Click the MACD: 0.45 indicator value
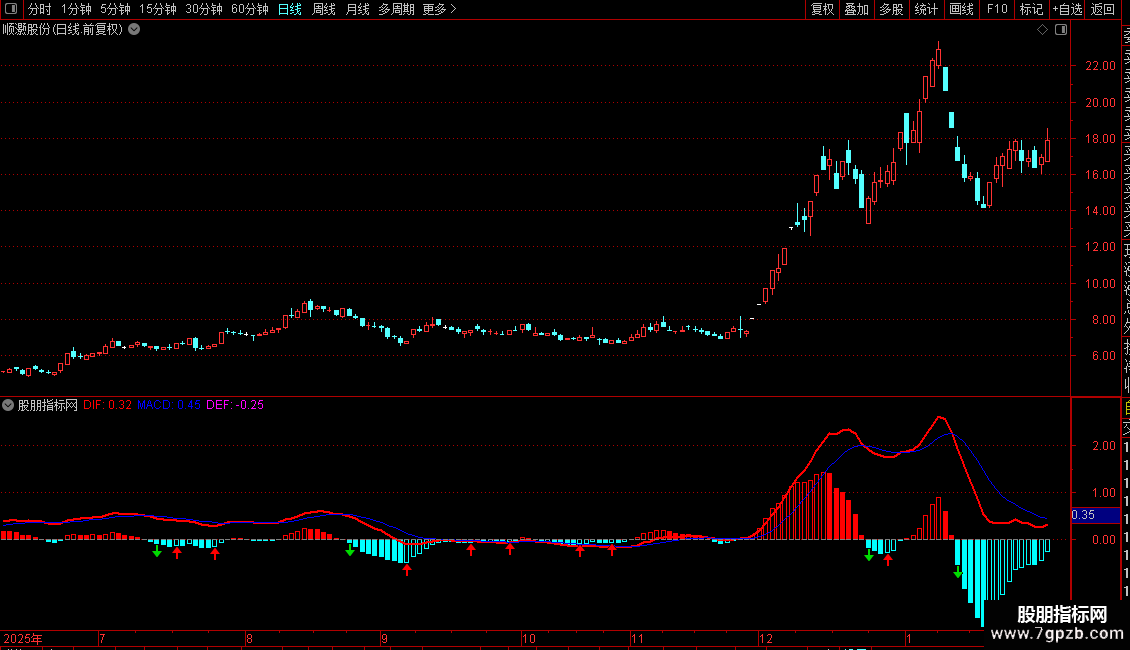 tap(169, 405)
